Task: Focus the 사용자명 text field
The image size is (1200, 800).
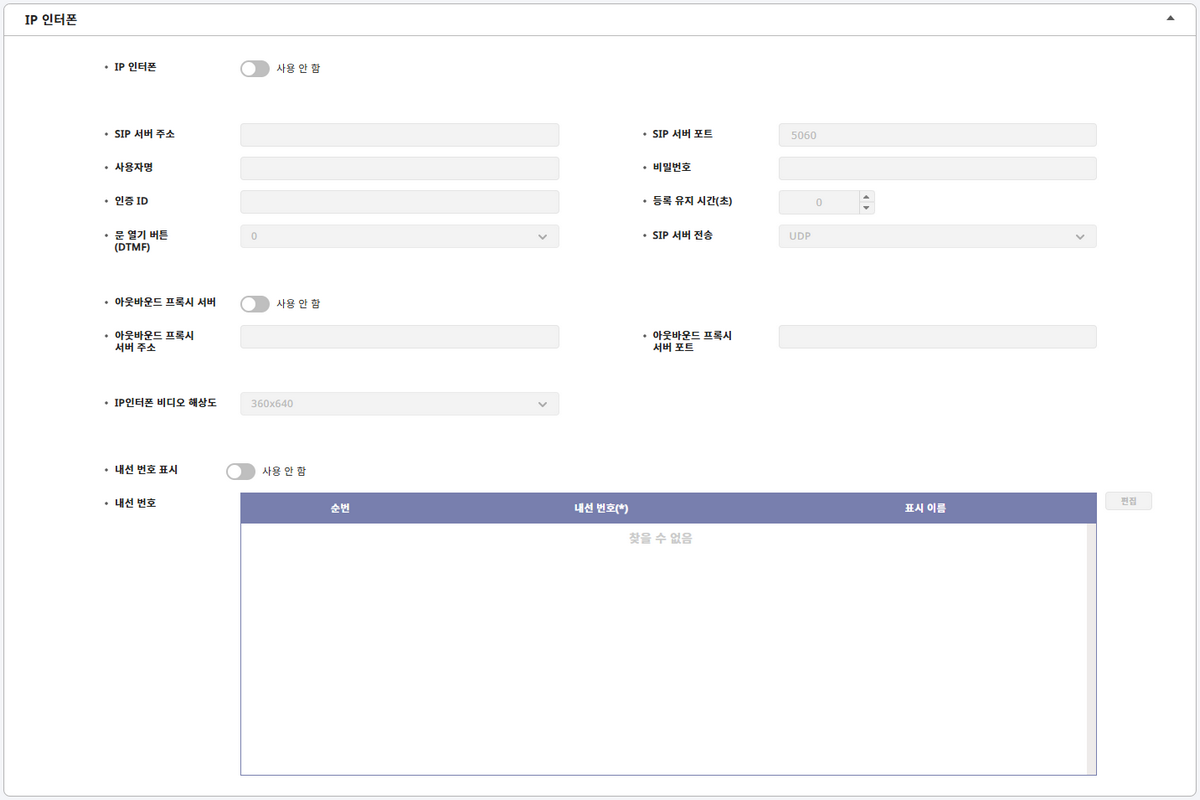Action: (399, 168)
